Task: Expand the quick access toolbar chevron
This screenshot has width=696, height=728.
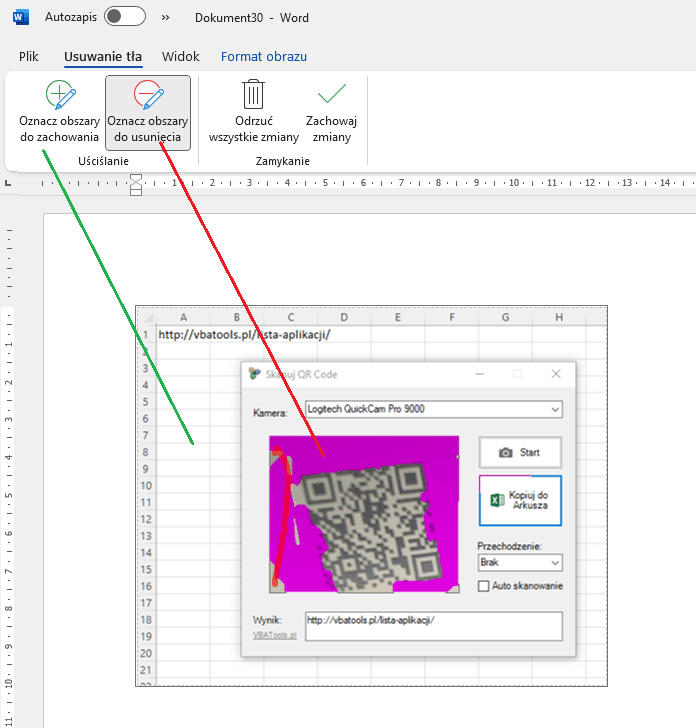Action: [165, 18]
